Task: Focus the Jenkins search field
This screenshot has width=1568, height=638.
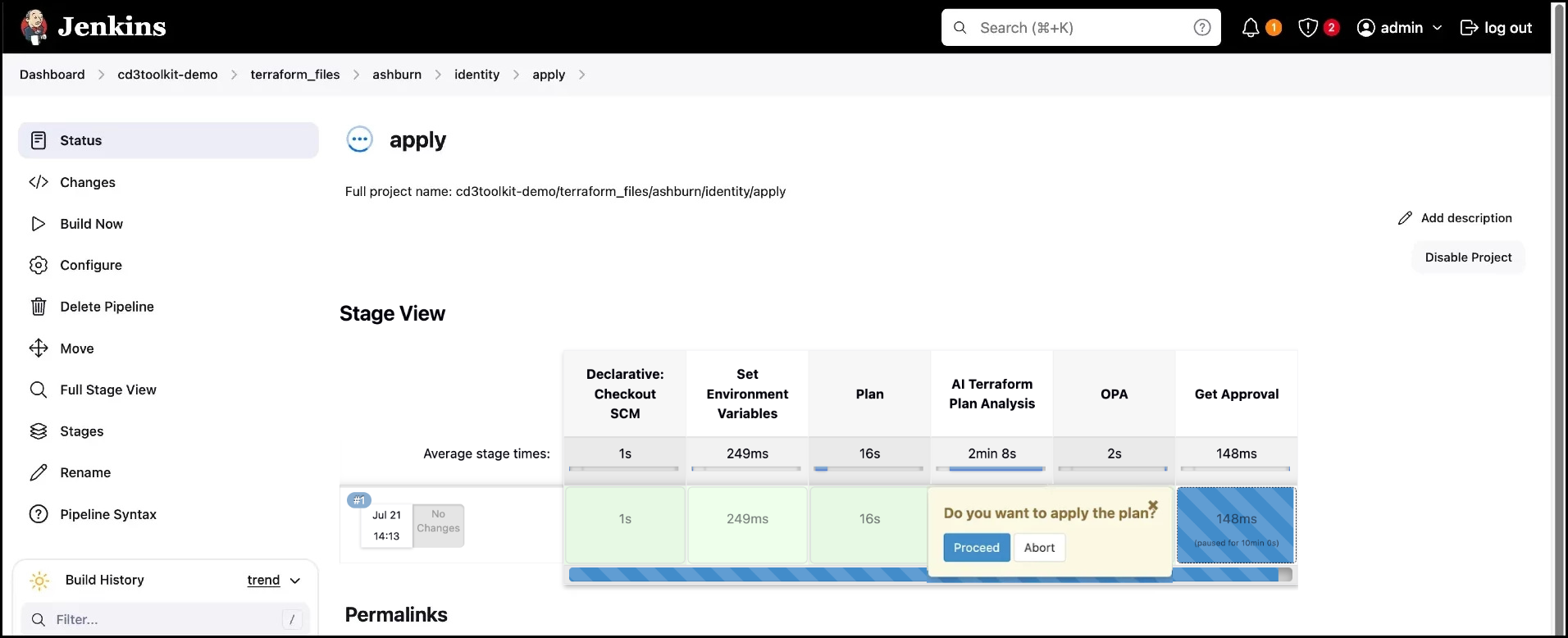Action: (1081, 28)
